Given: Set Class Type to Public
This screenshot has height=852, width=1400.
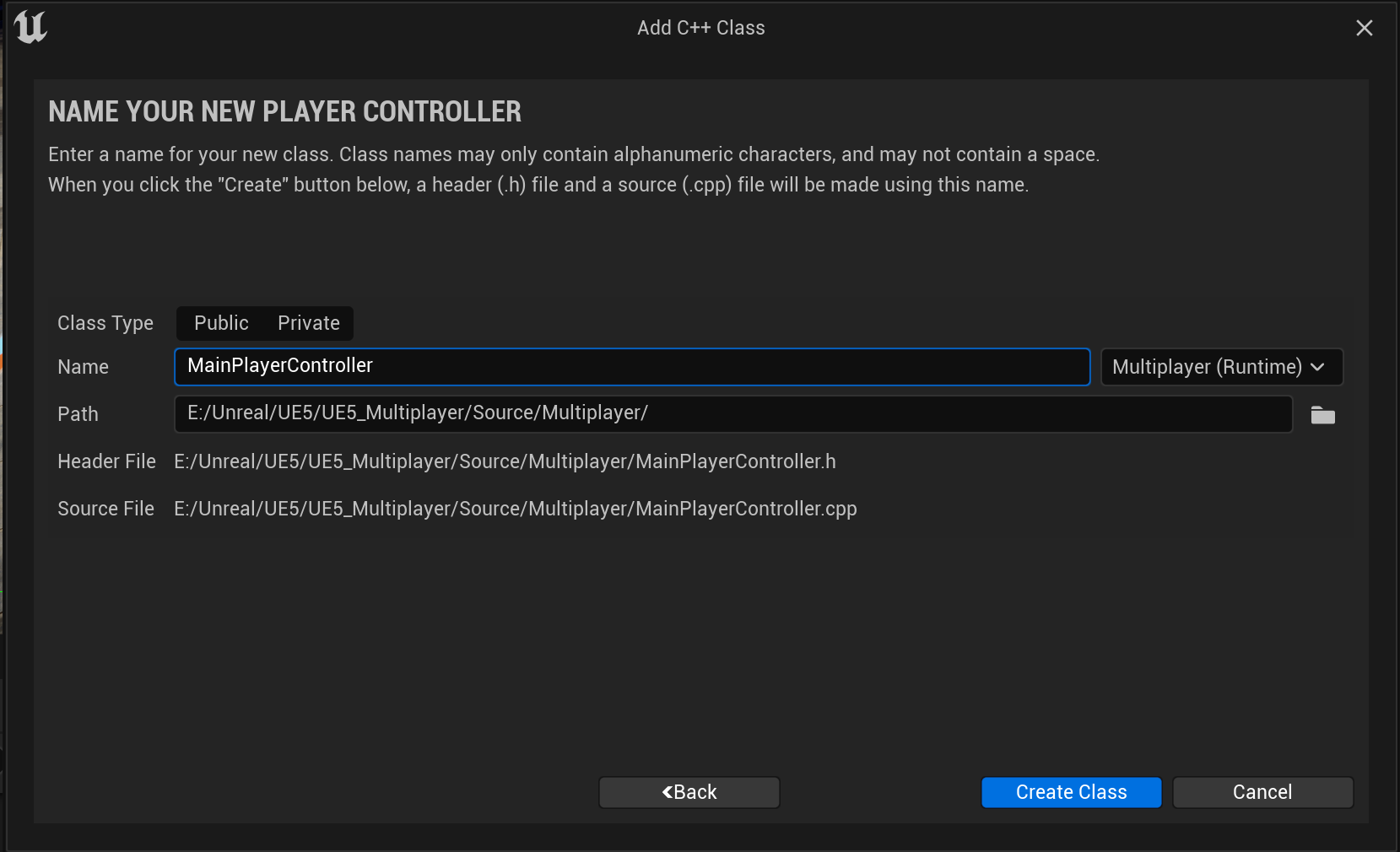Looking at the screenshot, I should (x=221, y=323).
